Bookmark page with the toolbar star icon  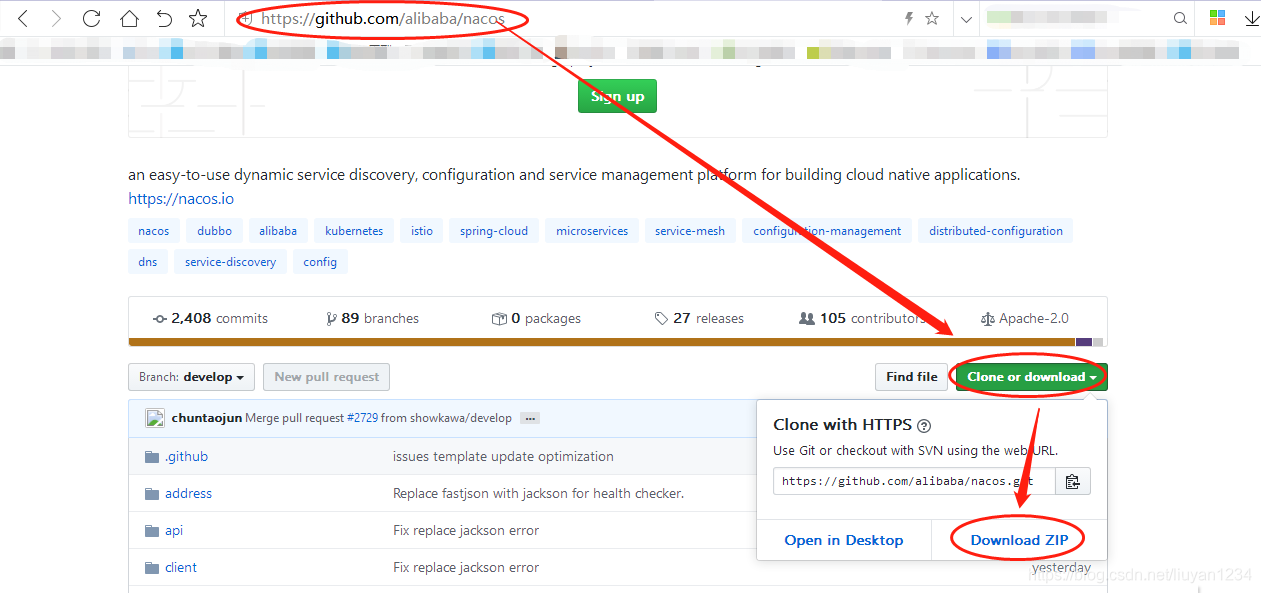coord(198,18)
